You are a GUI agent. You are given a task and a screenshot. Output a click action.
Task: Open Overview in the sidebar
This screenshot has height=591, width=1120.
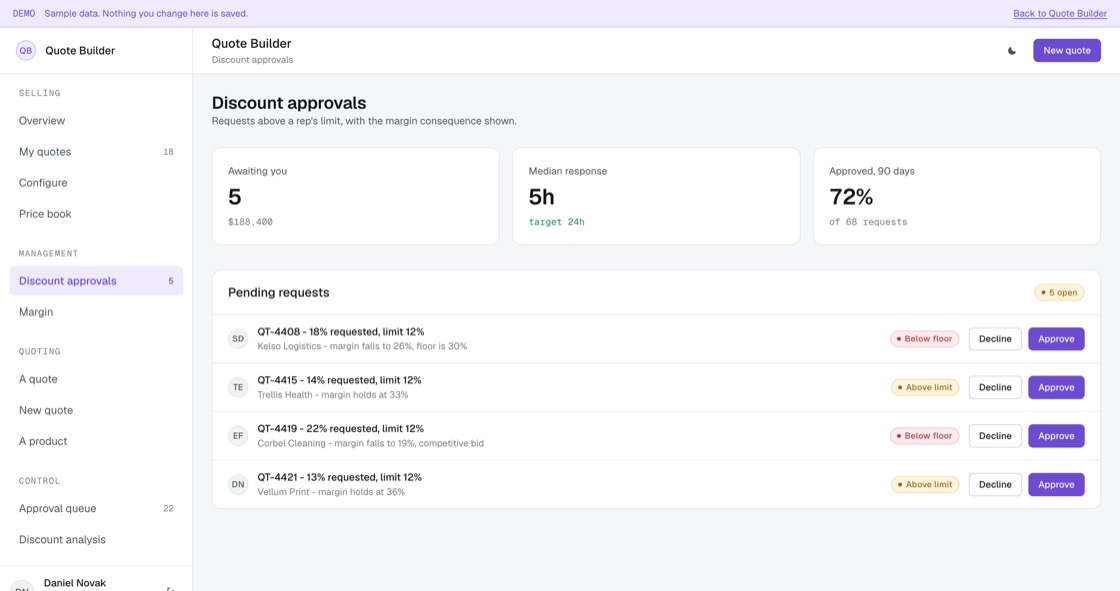coord(96,121)
